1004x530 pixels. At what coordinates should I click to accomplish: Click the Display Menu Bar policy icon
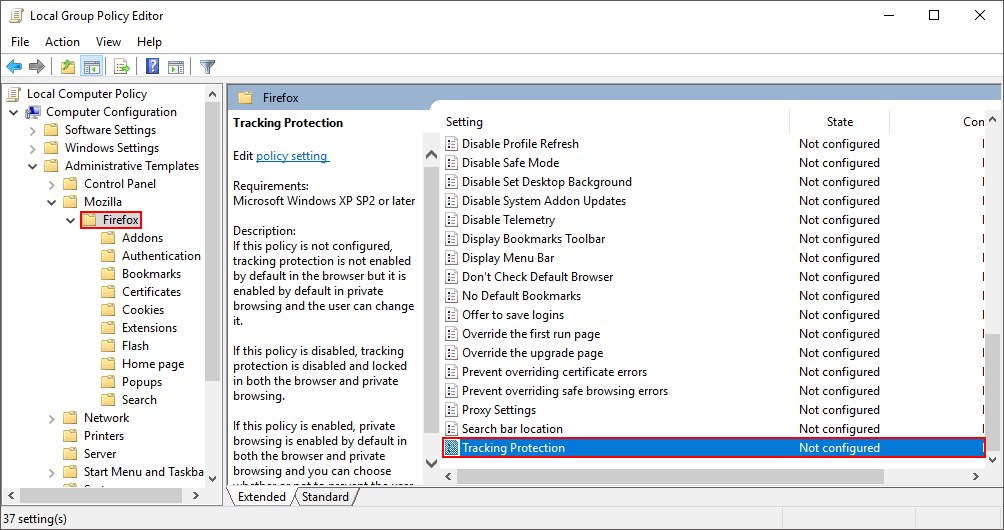[451, 258]
